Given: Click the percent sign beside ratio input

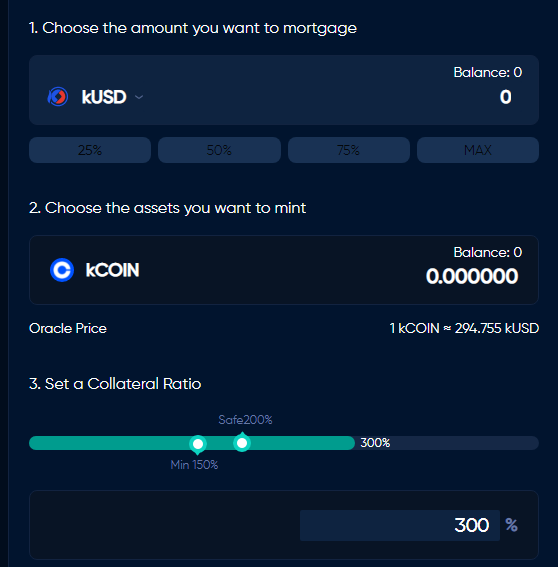Looking at the screenshot, I should 511,525.
